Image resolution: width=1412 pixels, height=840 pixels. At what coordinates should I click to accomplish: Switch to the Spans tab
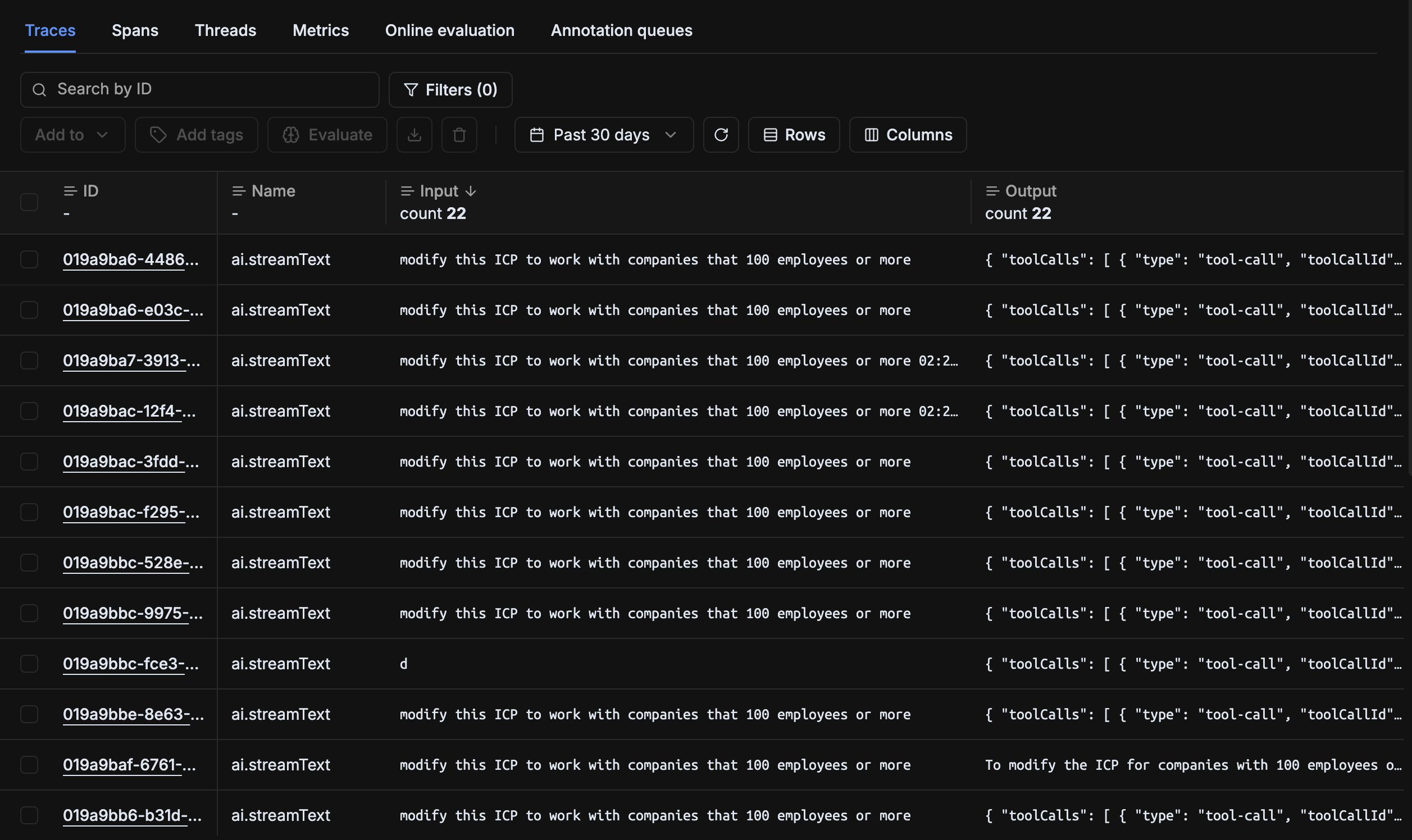(x=135, y=30)
